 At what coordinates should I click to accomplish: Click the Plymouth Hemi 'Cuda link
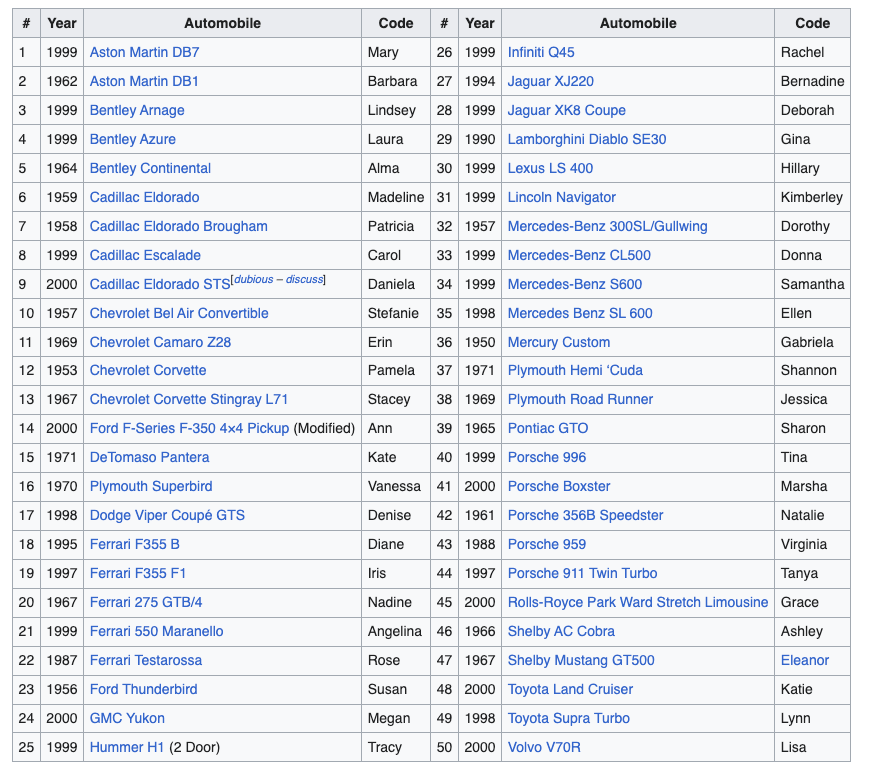click(x=575, y=370)
